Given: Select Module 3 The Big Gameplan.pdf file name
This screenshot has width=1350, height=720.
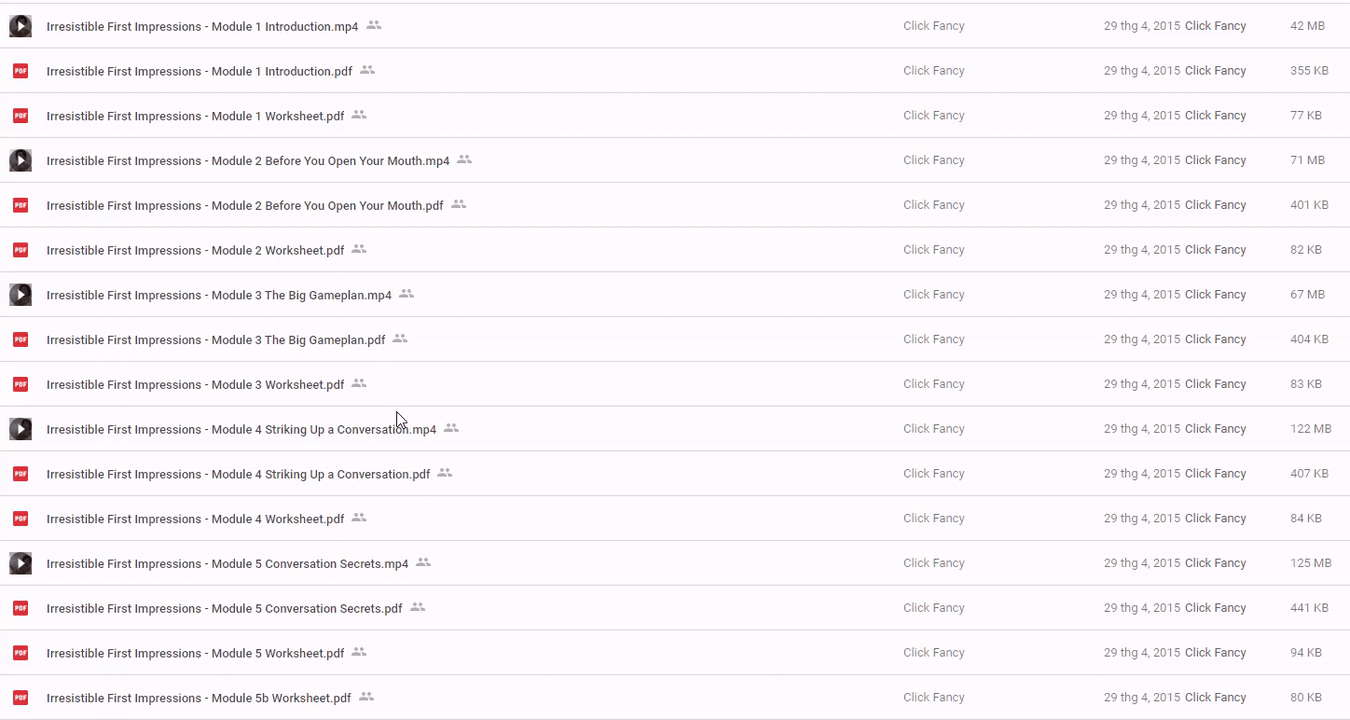Looking at the screenshot, I should tap(215, 340).
